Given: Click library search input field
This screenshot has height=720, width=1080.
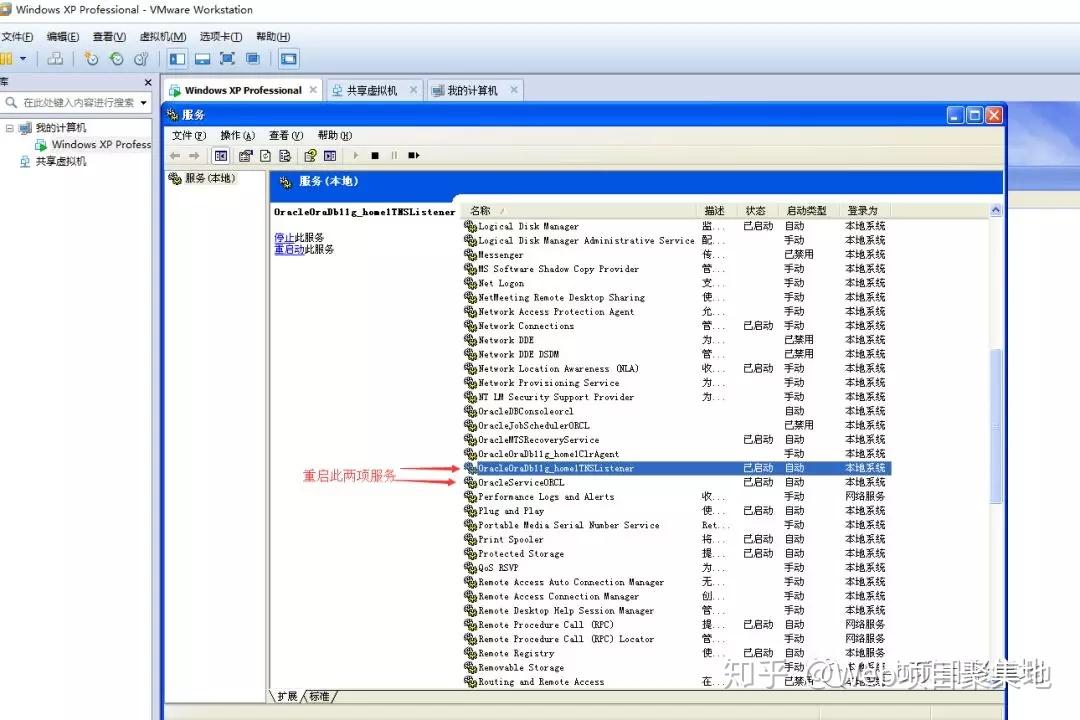Looking at the screenshot, I should pos(79,103).
